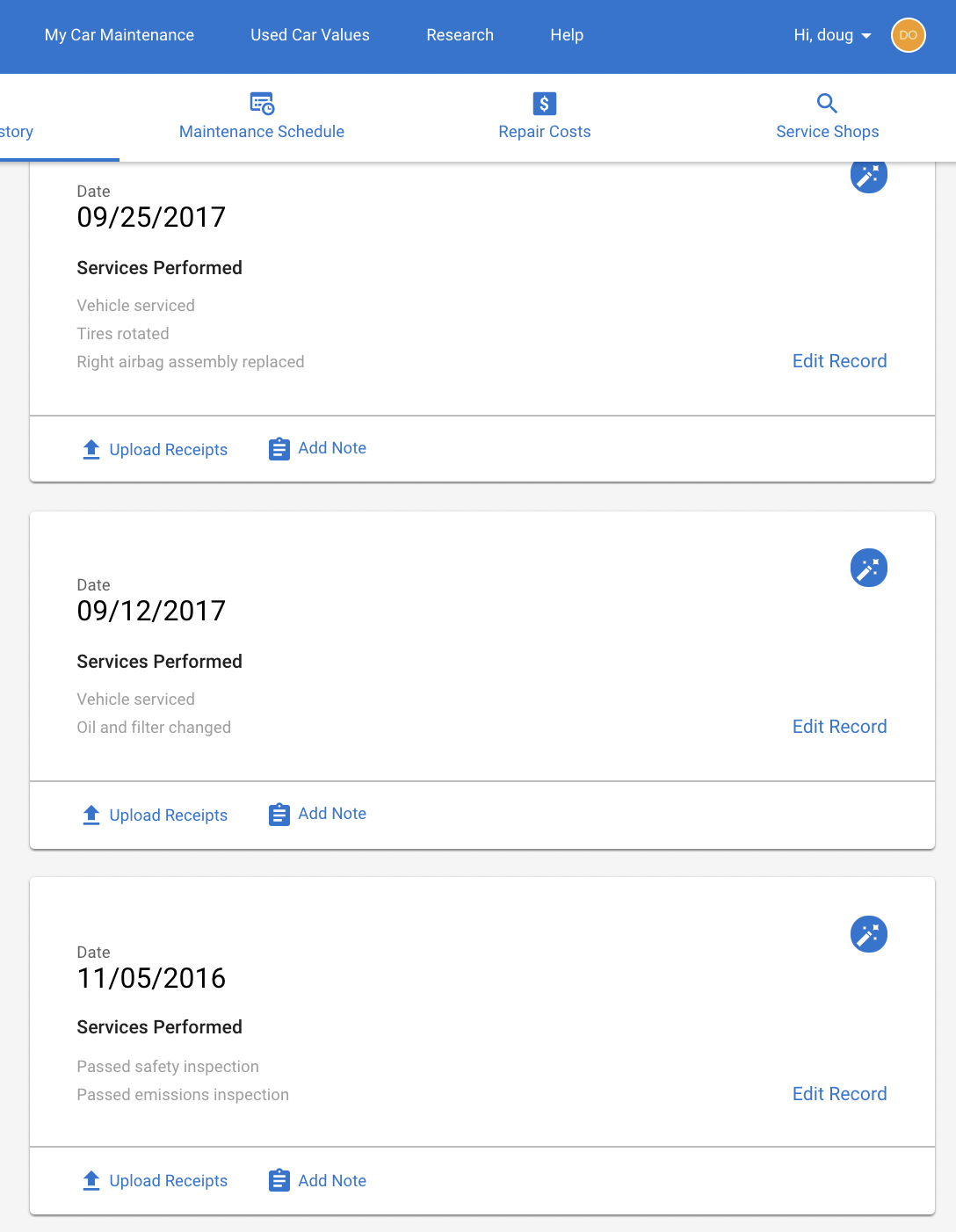The width and height of the screenshot is (956, 1232).
Task: Click note clipboard icon in 11/05/2016 record
Action: pos(279,1180)
